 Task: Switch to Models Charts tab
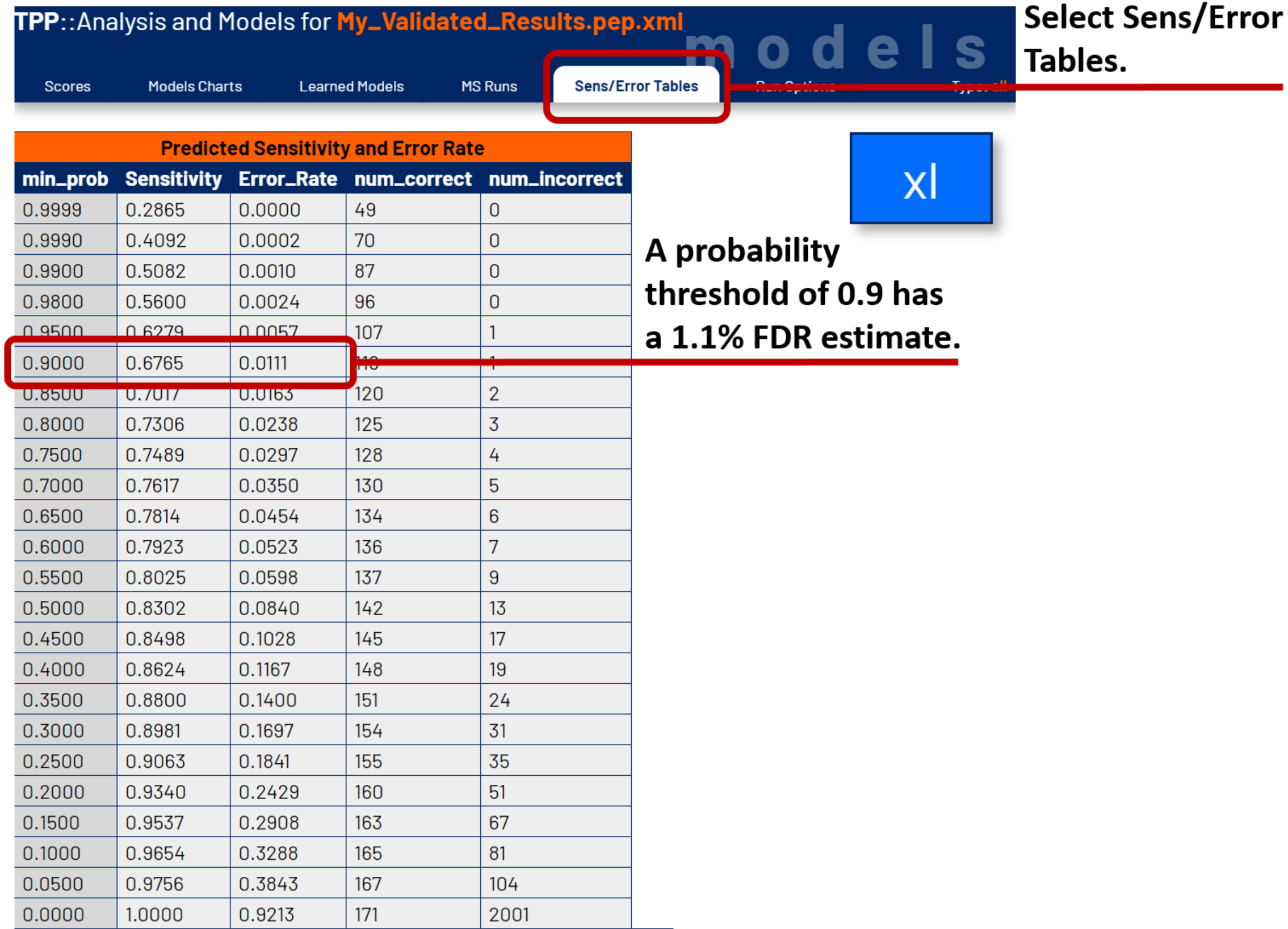coord(195,86)
